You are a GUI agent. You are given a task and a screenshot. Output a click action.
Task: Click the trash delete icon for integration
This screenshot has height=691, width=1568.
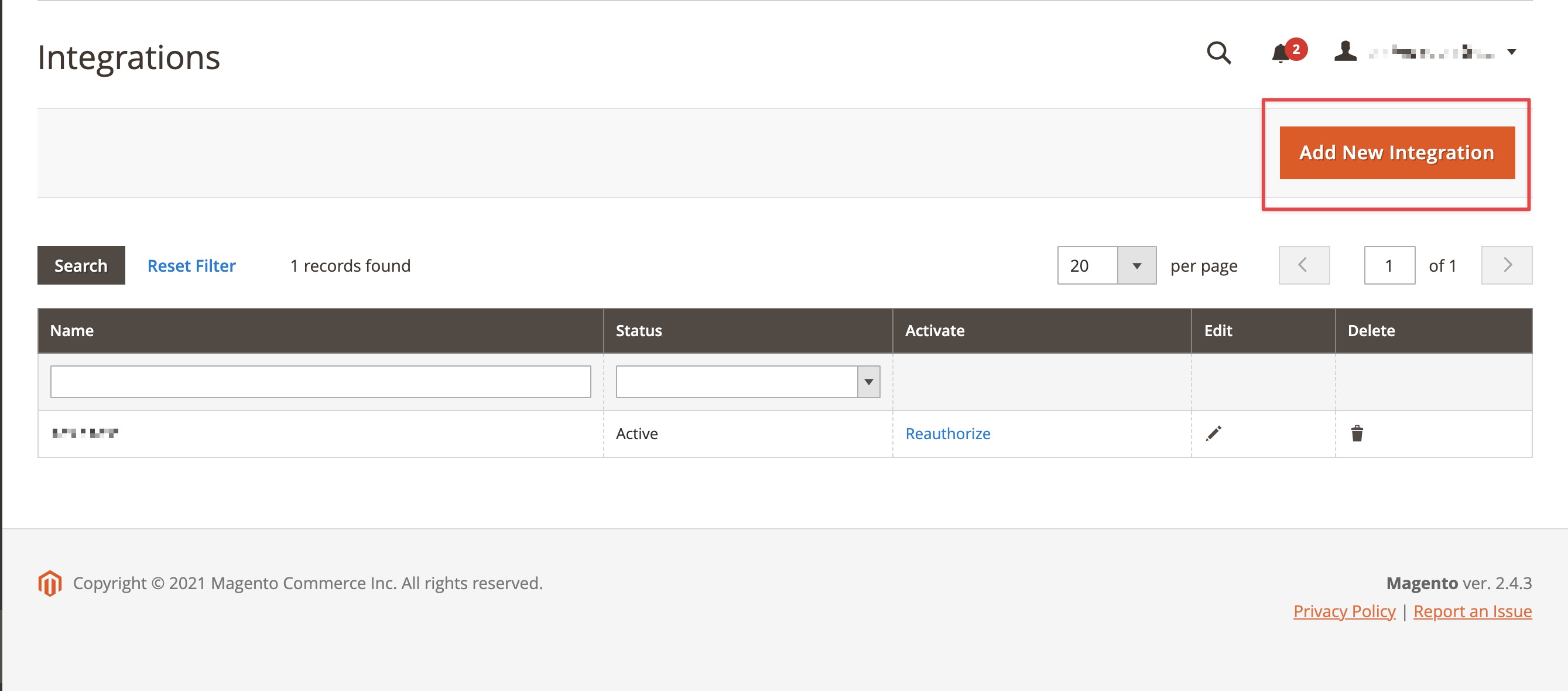click(1357, 433)
